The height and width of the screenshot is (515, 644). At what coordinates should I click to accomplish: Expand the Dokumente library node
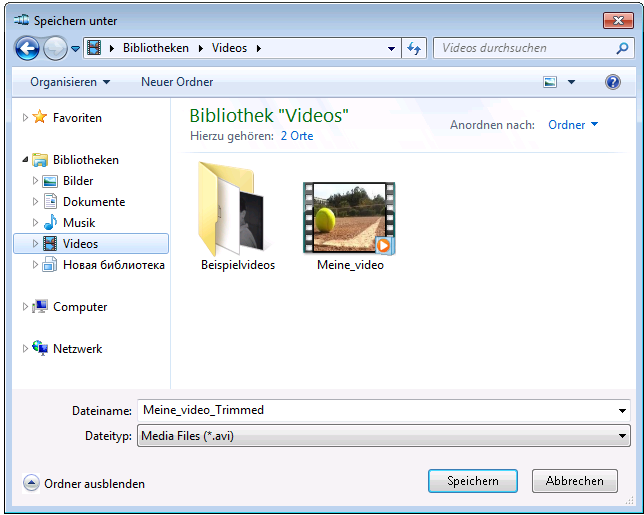(35, 201)
